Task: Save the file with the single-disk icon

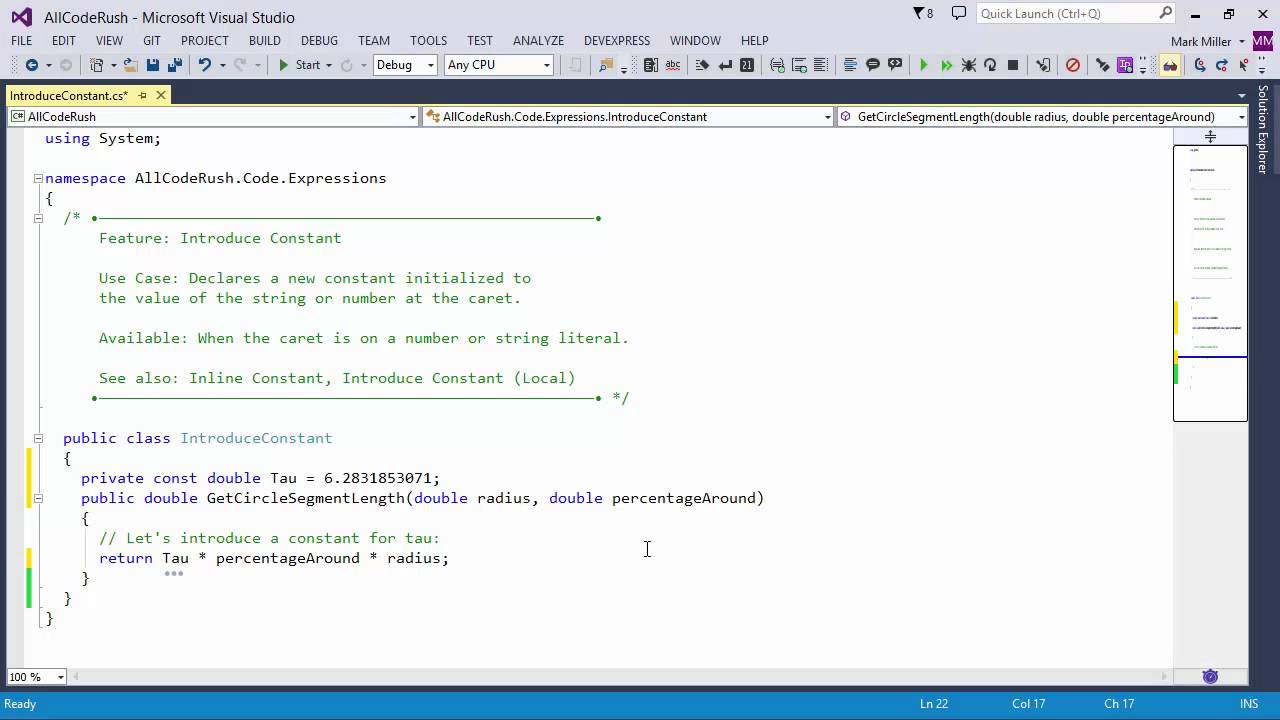Action: coord(152,65)
